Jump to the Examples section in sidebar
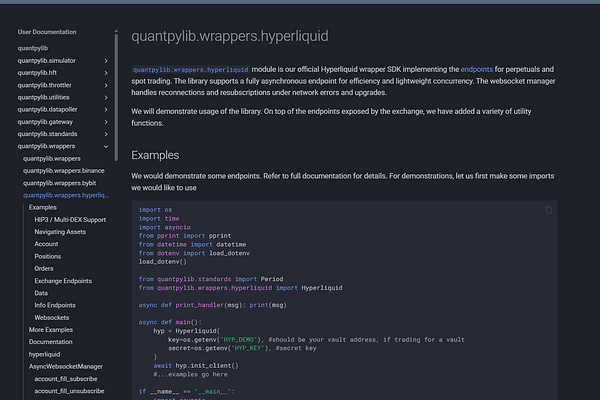Image resolution: width=600 pixels, height=400 pixels. point(43,207)
